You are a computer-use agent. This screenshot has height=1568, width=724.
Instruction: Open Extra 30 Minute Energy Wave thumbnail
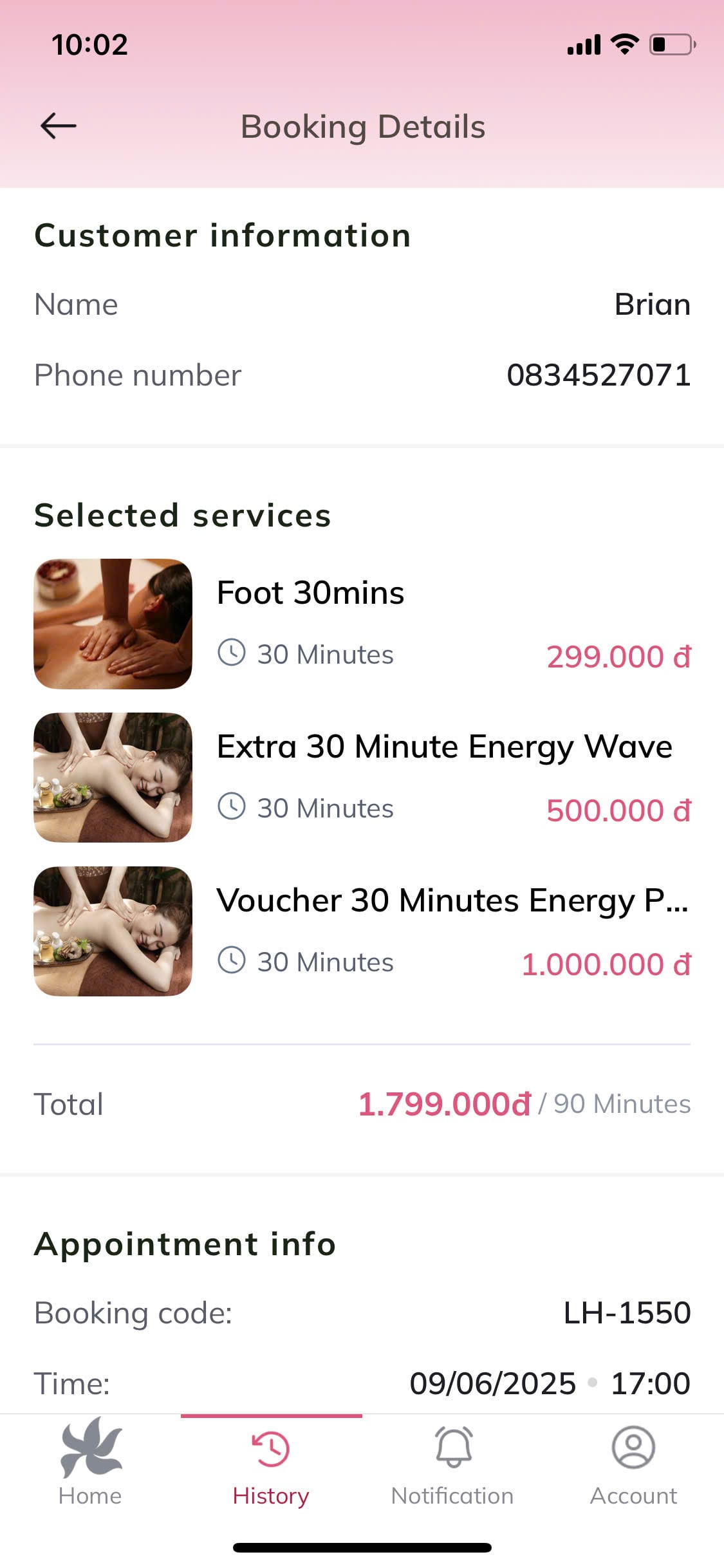[x=113, y=777]
